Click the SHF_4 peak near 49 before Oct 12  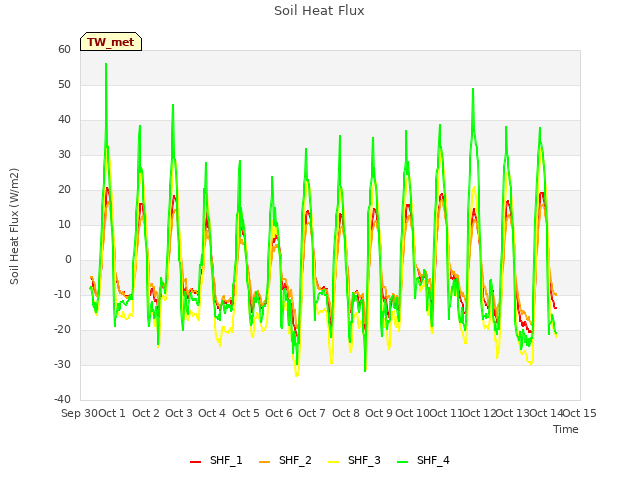(x=473, y=89)
